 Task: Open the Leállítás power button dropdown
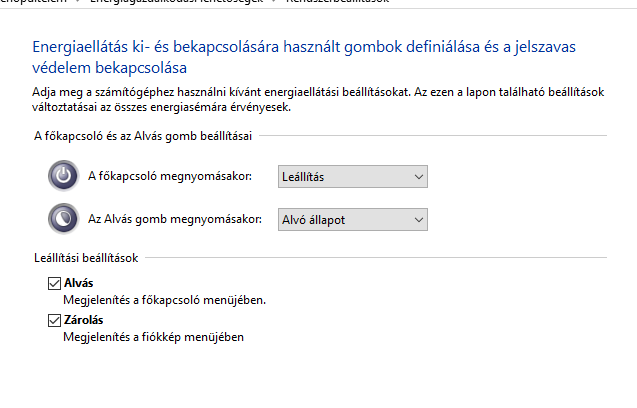pyautogui.click(x=353, y=176)
